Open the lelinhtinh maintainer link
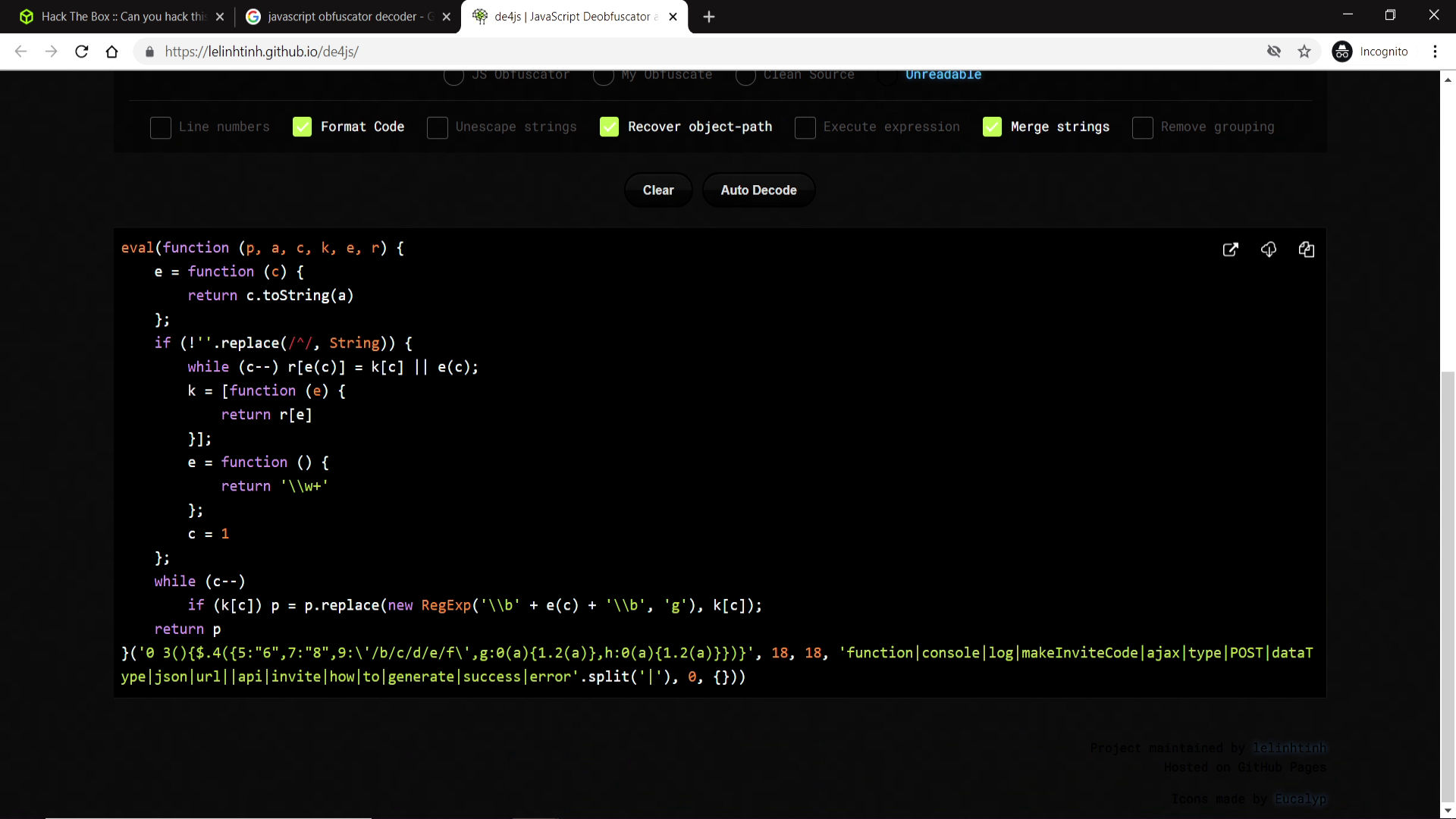The image size is (1456, 819). pyautogui.click(x=1289, y=748)
